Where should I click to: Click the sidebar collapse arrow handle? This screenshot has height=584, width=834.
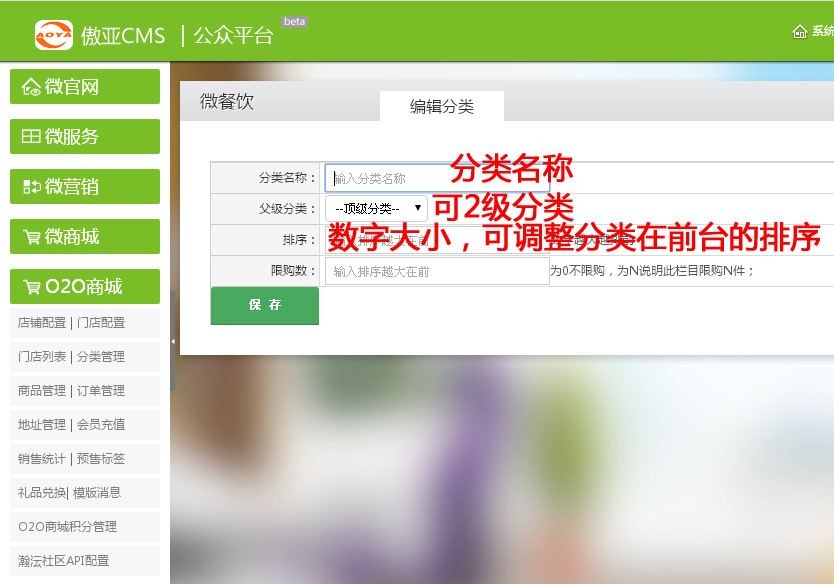173,341
